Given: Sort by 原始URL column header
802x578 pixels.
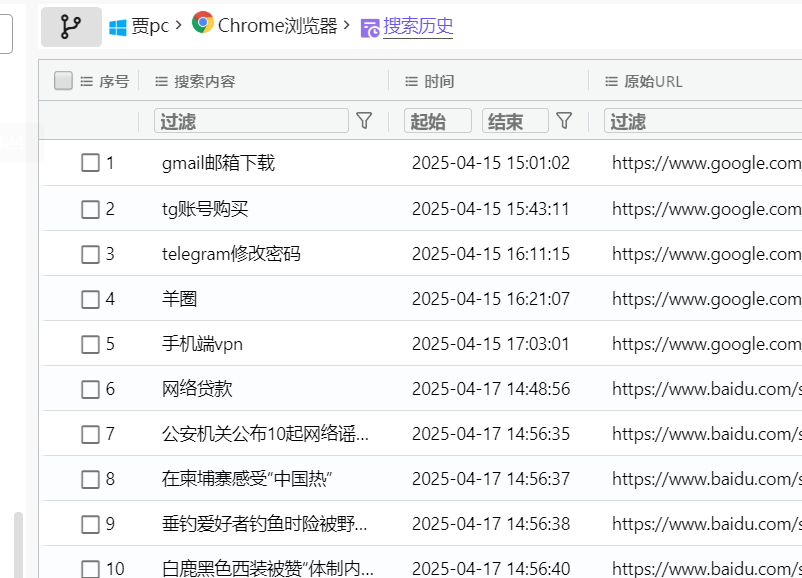Looking at the screenshot, I should click(x=653, y=81).
